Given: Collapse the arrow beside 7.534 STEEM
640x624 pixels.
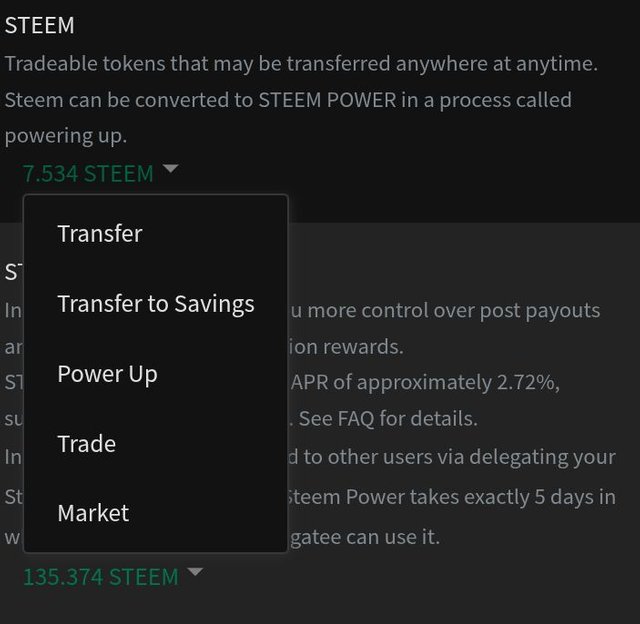Looking at the screenshot, I should coord(170,170).
